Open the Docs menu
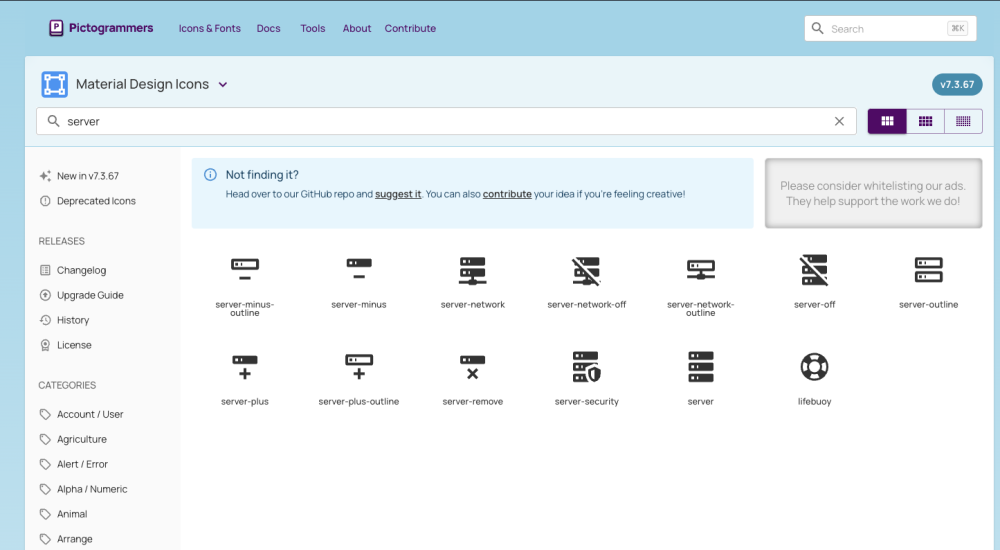This screenshot has width=1000, height=550. coord(268,29)
